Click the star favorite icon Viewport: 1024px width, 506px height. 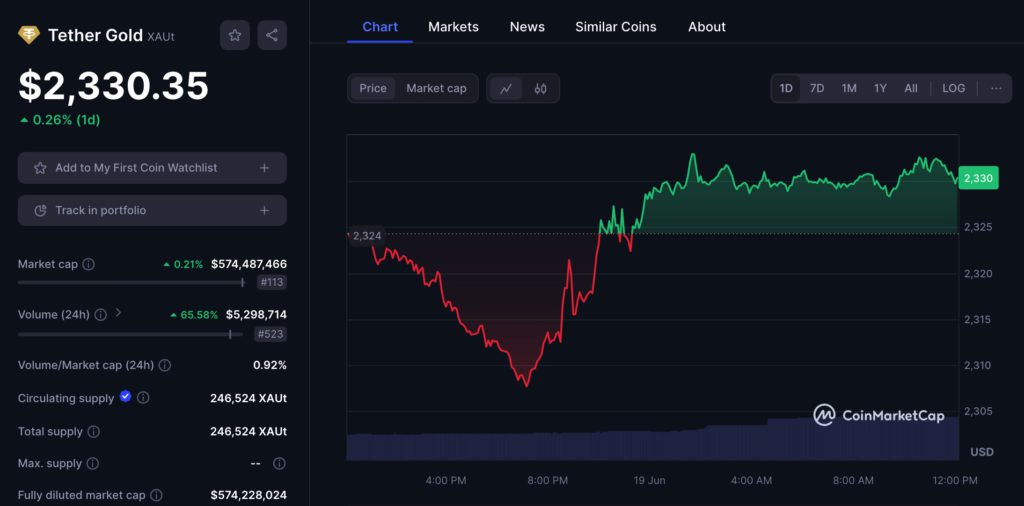point(235,35)
